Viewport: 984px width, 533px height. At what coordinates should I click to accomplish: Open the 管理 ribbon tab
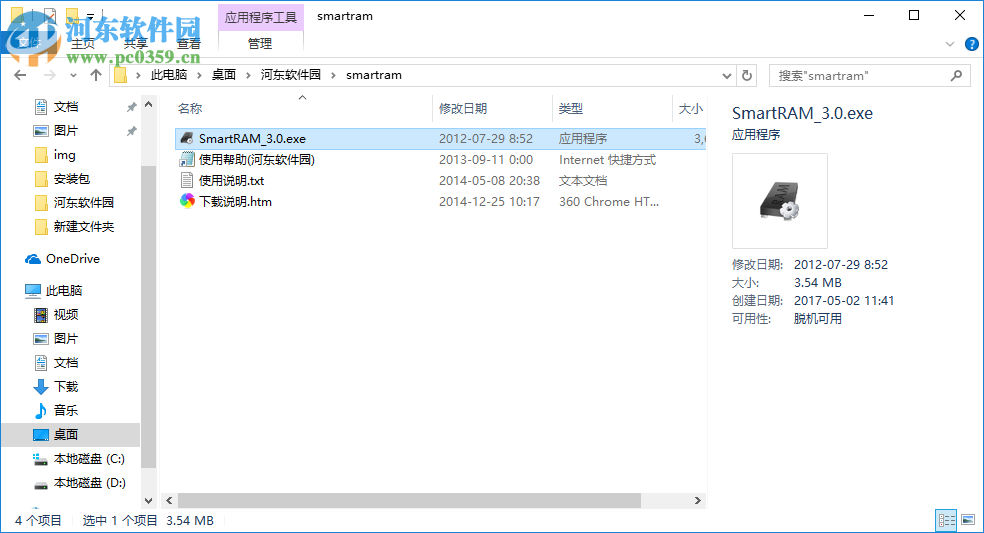[260, 44]
